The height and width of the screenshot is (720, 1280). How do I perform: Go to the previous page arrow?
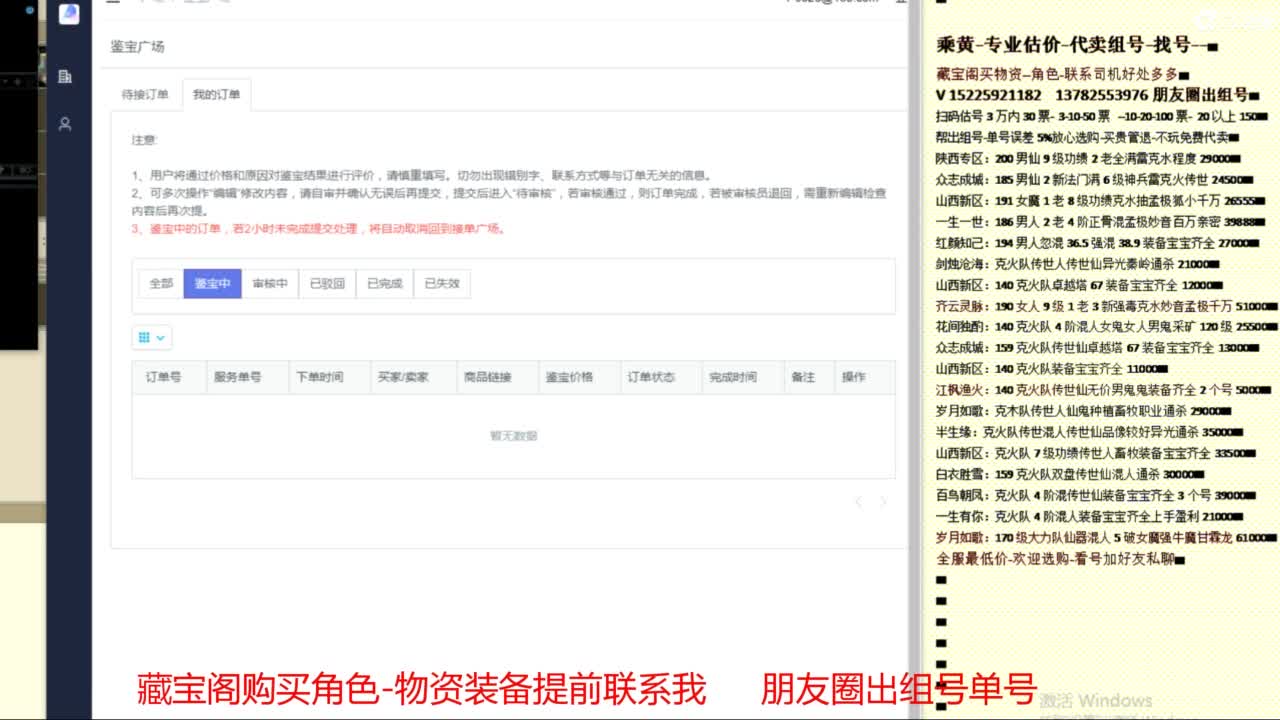(858, 502)
